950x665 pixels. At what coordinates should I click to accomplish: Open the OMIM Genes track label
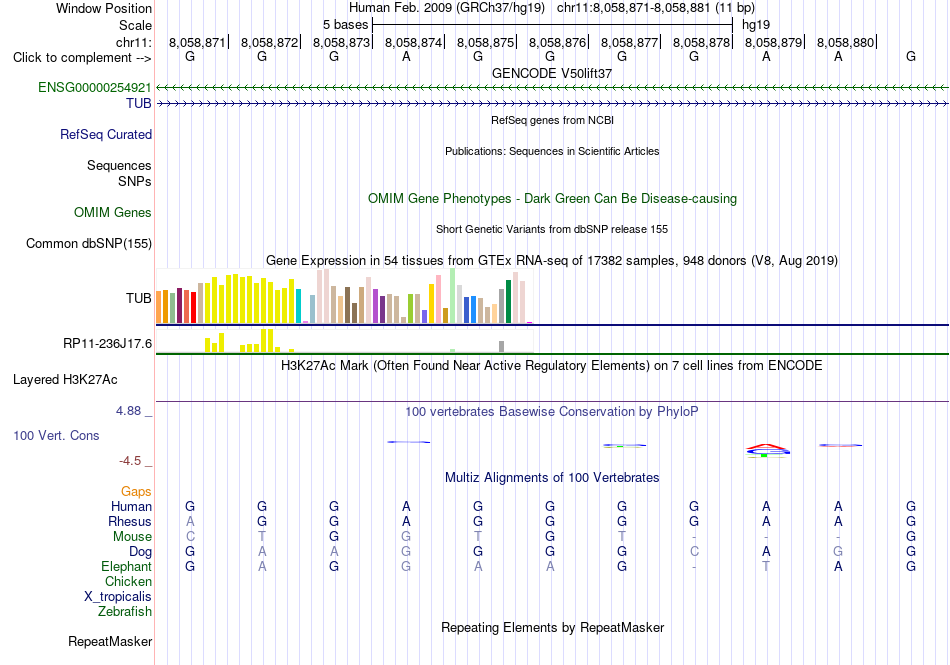tap(113, 213)
